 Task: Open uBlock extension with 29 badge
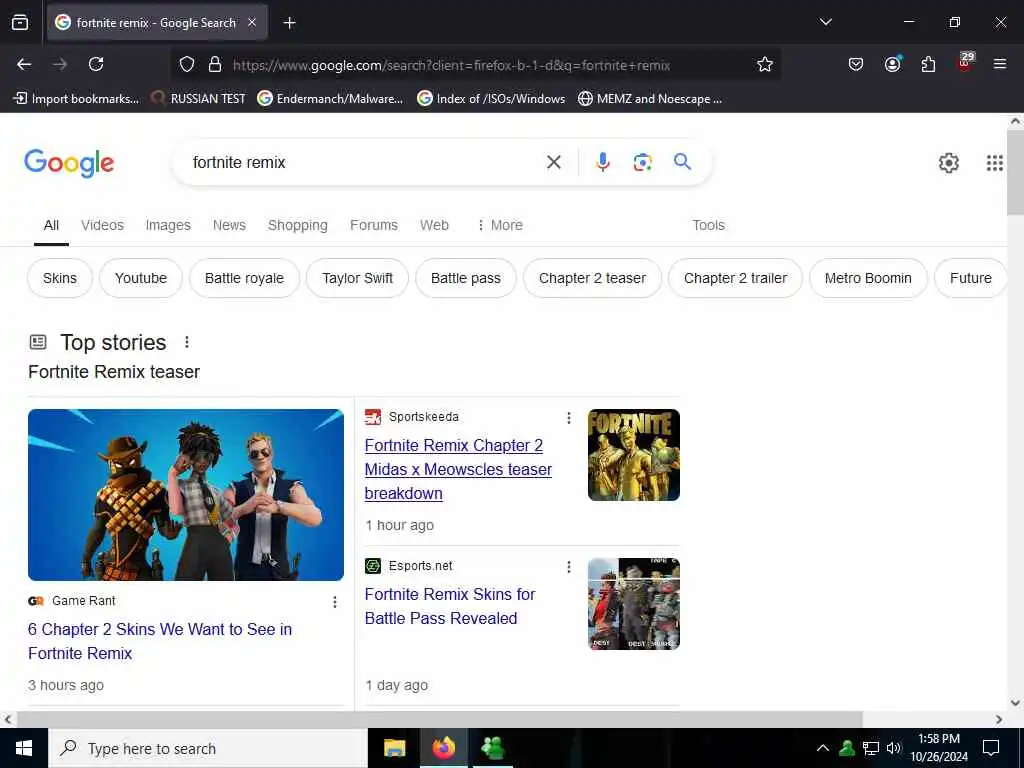pyautogui.click(x=965, y=61)
